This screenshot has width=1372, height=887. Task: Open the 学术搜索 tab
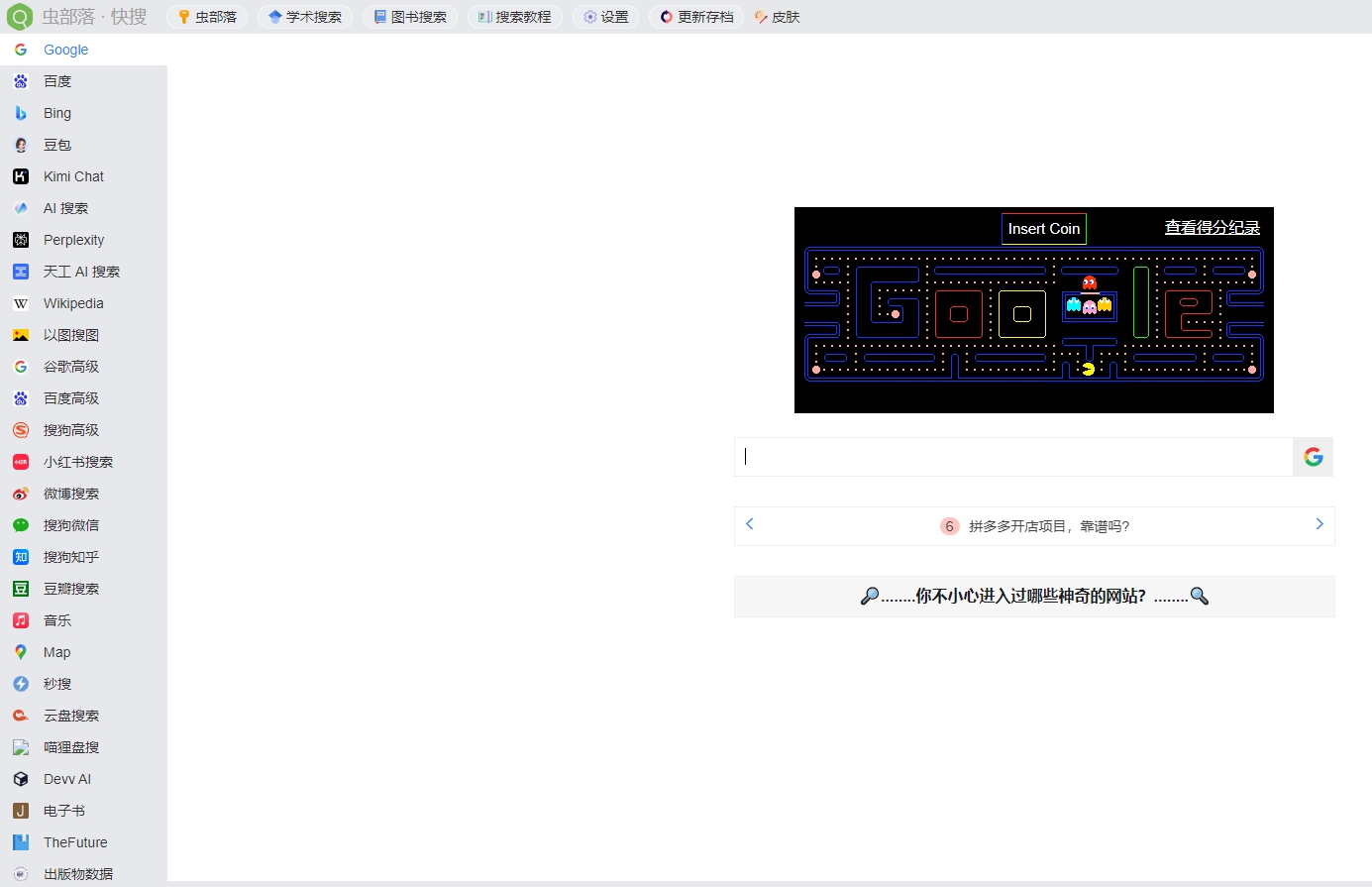[x=305, y=17]
